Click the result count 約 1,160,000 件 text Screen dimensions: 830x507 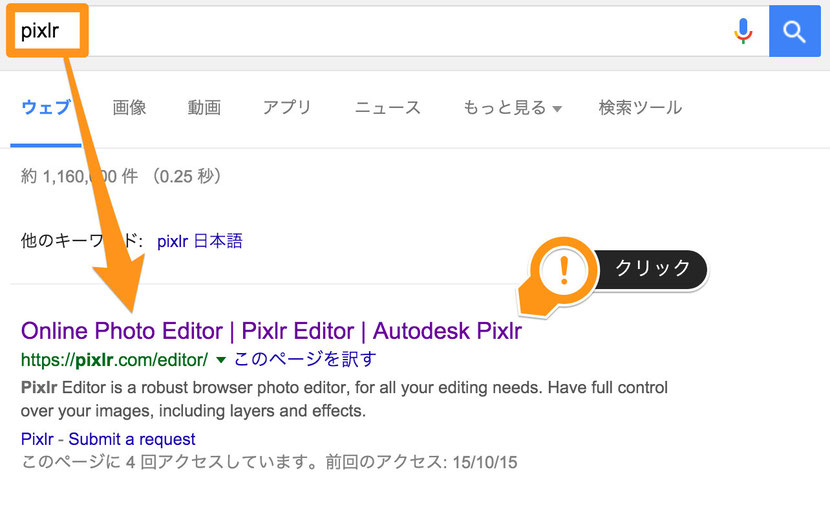point(79,176)
